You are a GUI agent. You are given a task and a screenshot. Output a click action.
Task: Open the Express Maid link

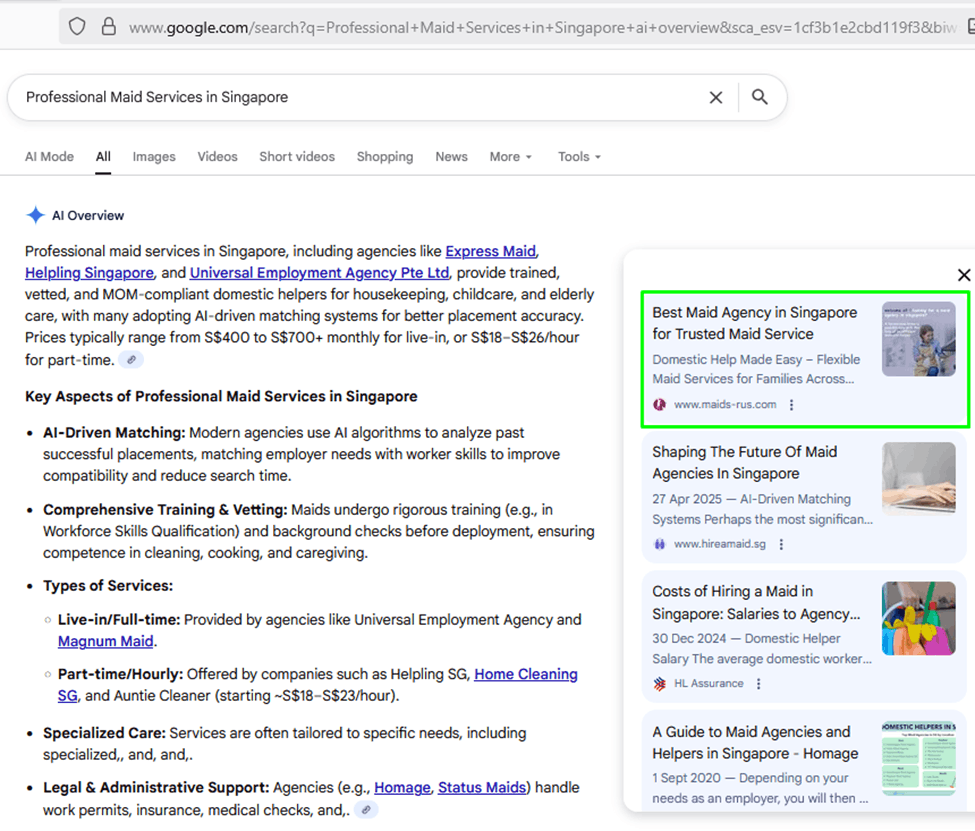click(x=490, y=251)
